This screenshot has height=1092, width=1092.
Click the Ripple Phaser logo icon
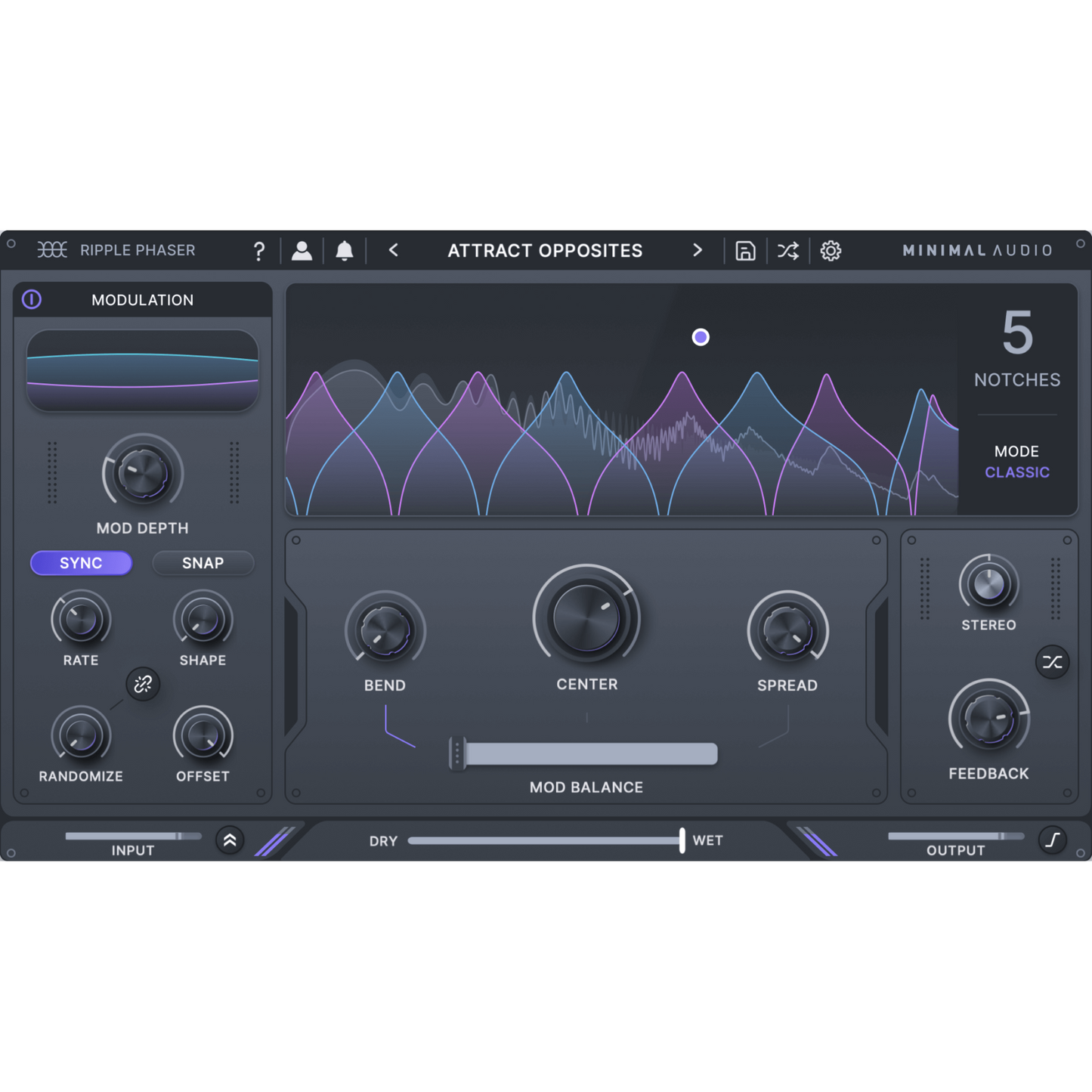point(51,250)
